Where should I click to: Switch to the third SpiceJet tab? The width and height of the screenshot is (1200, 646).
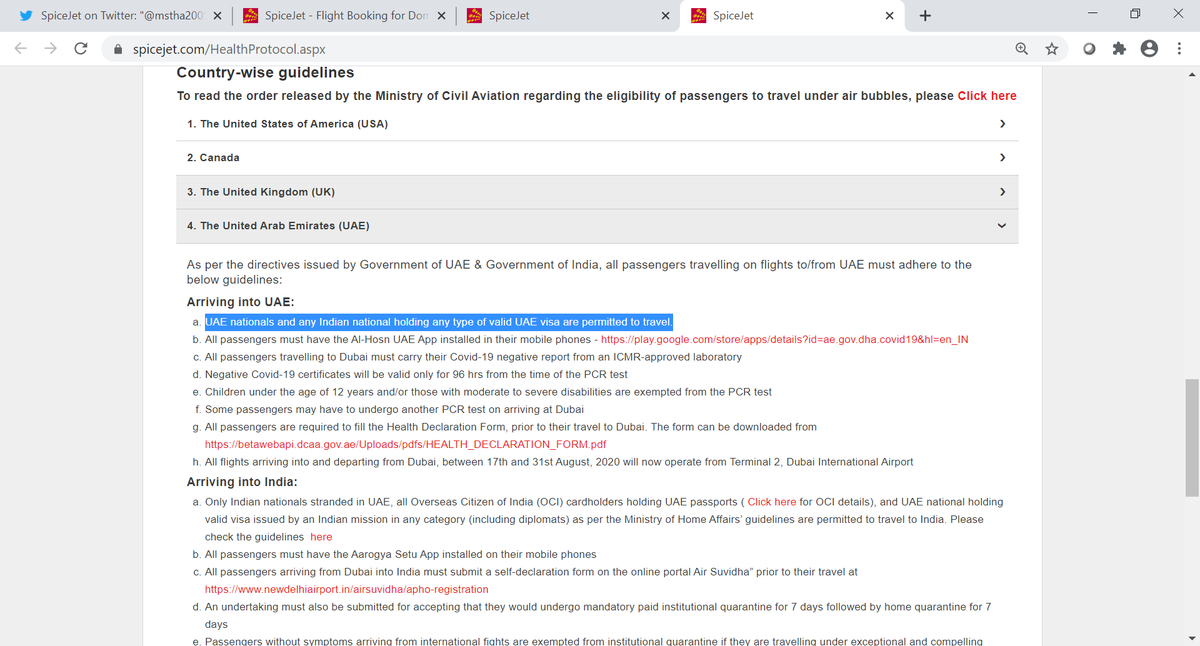coord(568,16)
